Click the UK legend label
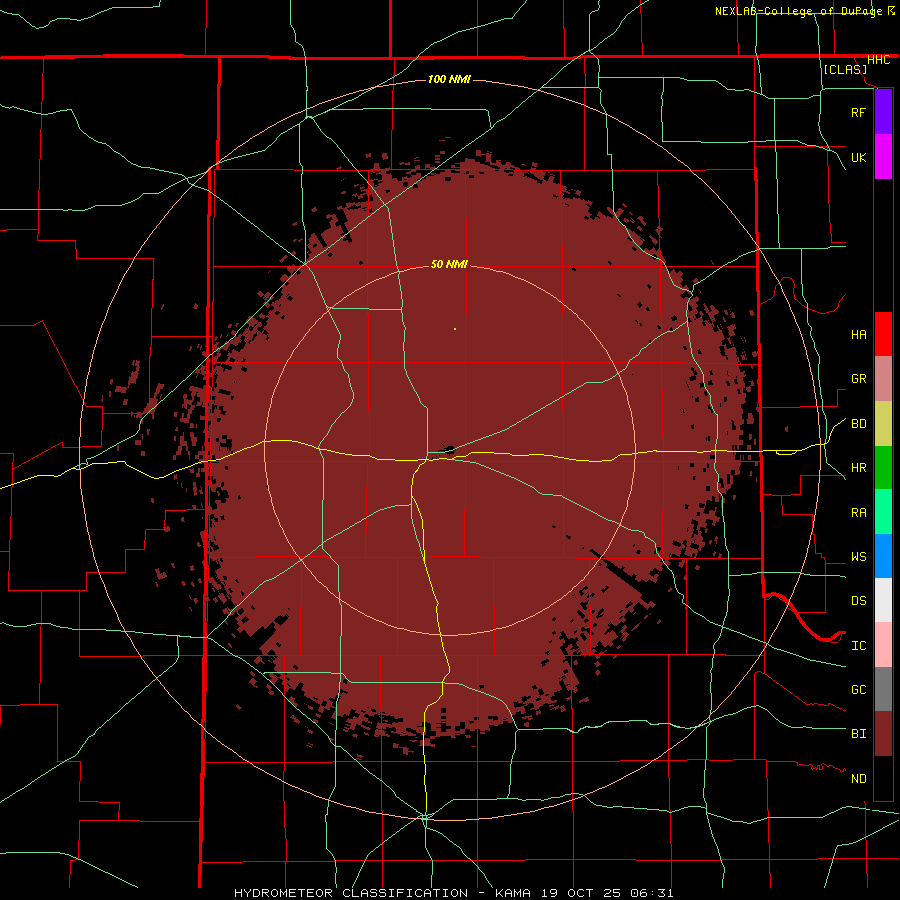The height and width of the screenshot is (900, 900). click(858, 158)
